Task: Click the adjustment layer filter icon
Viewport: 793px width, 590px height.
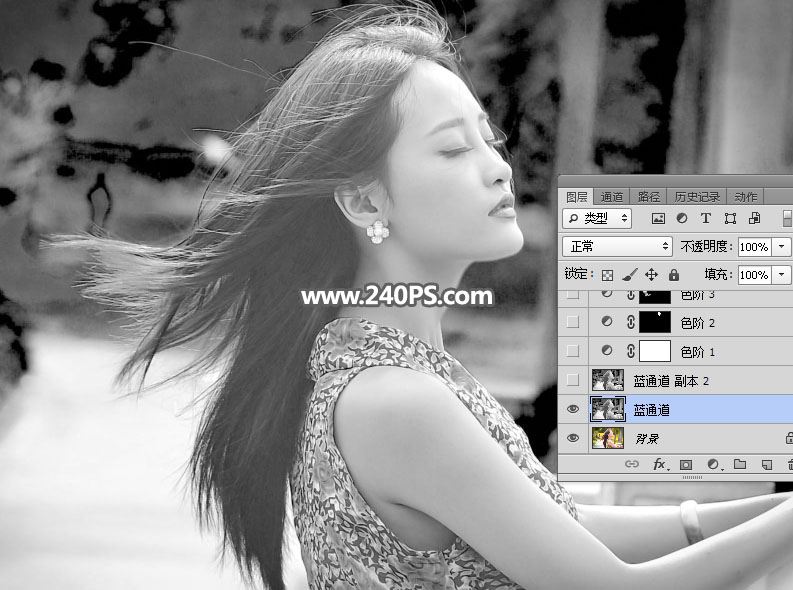Action: [x=682, y=218]
